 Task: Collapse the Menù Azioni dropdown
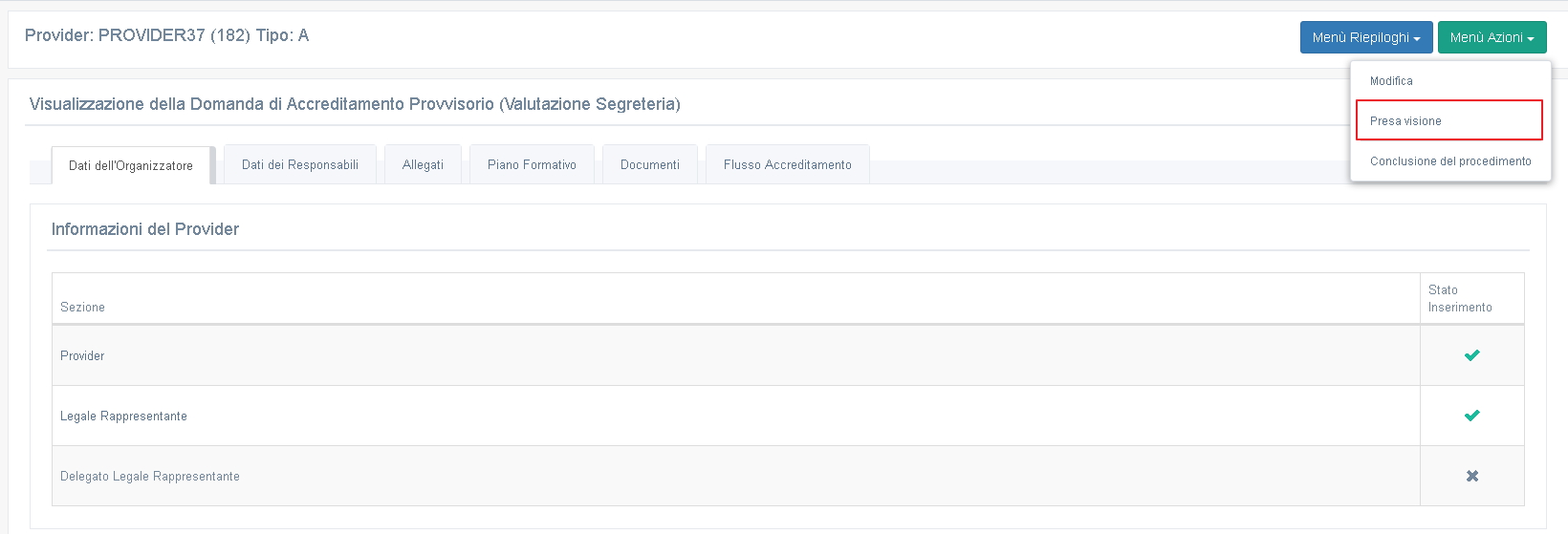tap(1492, 37)
